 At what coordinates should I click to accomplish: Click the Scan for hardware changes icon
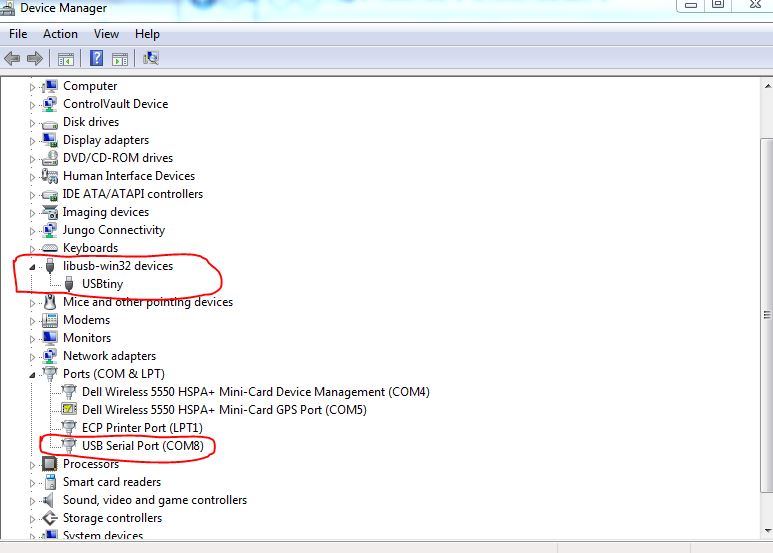[150, 58]
